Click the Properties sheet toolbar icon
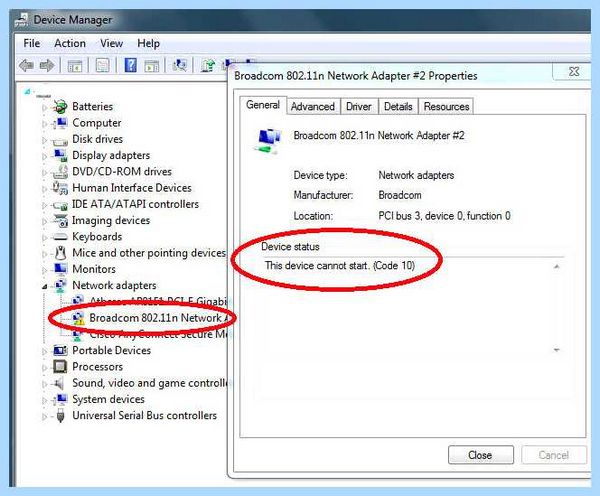Viewport: 600px width, 496px height. 103,65
